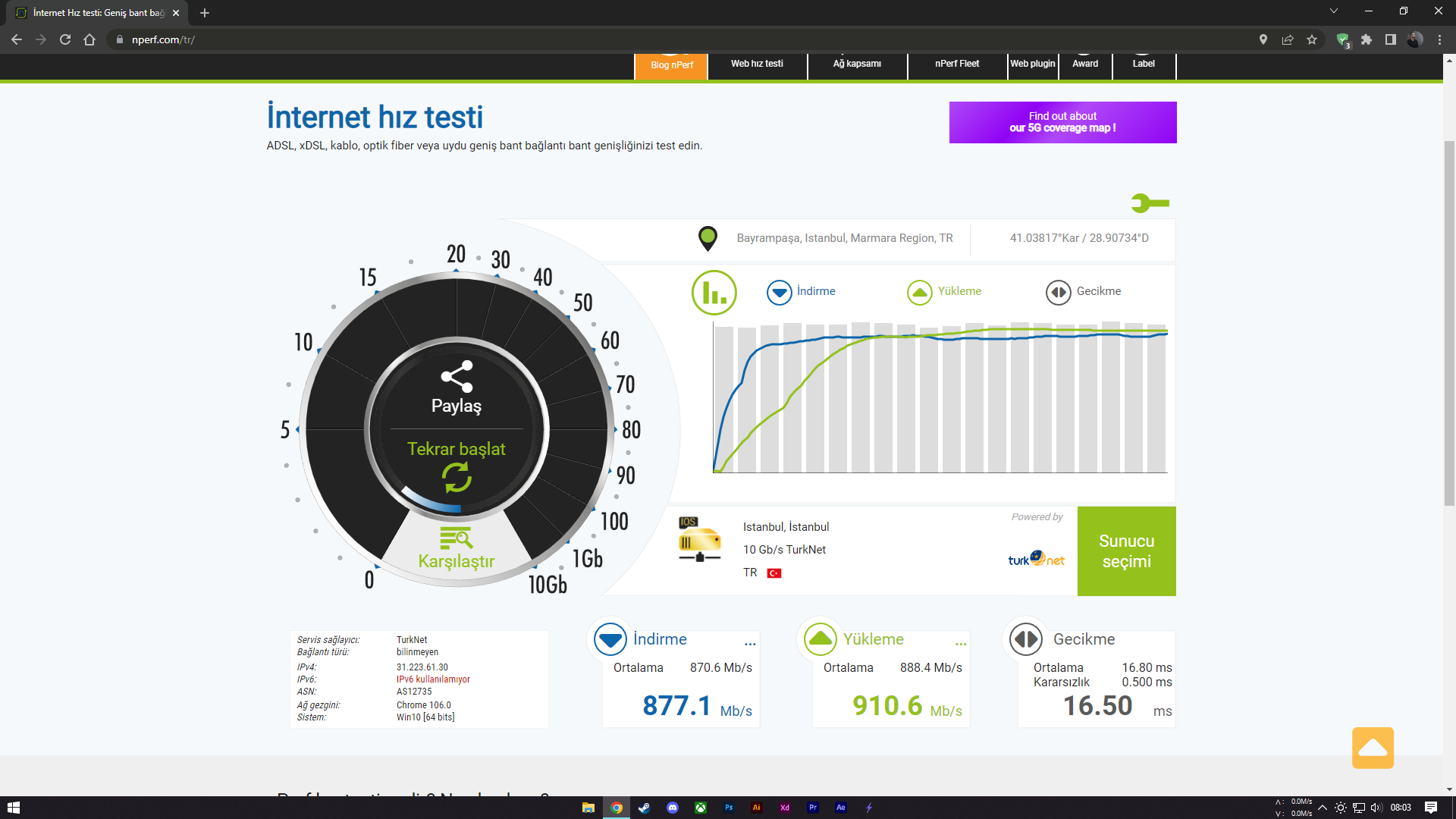Image resolution: width=1456 pixels, height=819 pixels.
Task: Click the AS12735 ASN value
Action: (x=414, y=692)
